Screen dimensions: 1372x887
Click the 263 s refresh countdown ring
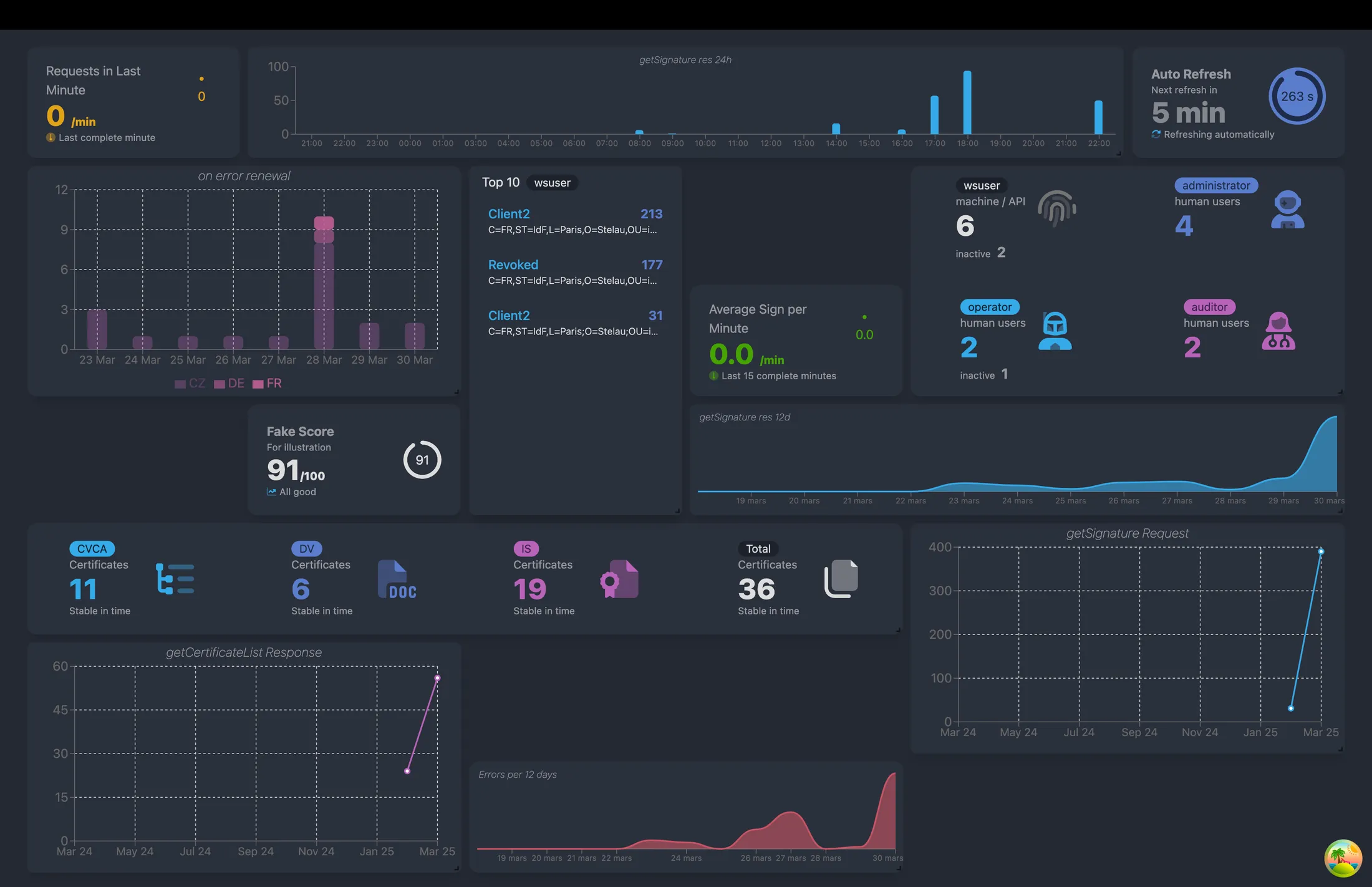(x=1297, y=96)
